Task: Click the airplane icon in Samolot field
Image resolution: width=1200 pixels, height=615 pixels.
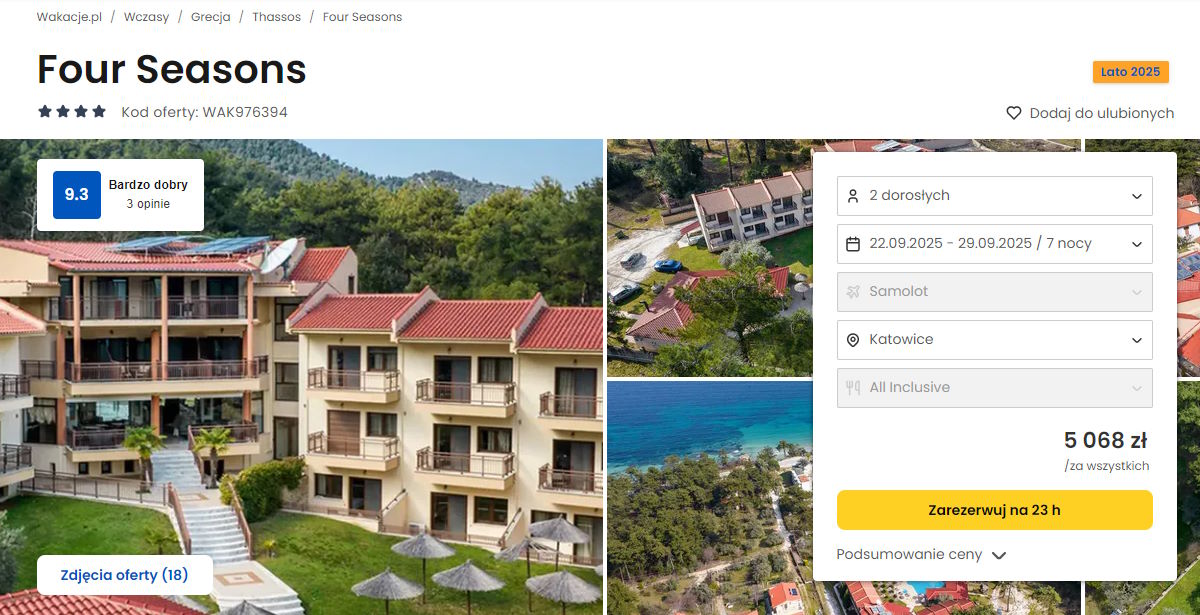Action: point(853,292)
